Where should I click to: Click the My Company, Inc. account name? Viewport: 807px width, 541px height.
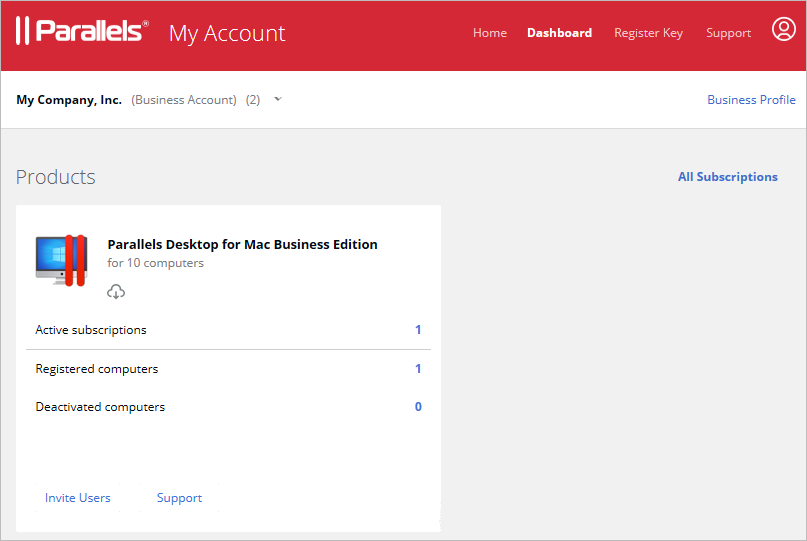(x=69, y=99)
